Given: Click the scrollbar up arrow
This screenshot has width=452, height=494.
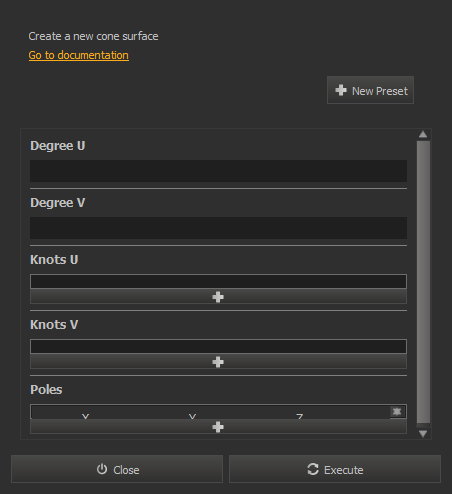Looking at the screenshot, I should (423, 134).
